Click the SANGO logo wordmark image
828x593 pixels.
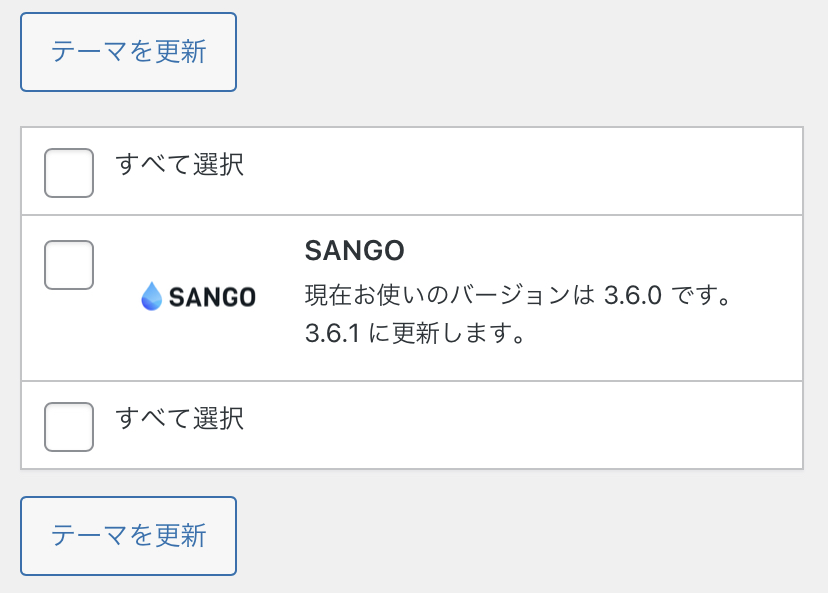coord(199,296)
